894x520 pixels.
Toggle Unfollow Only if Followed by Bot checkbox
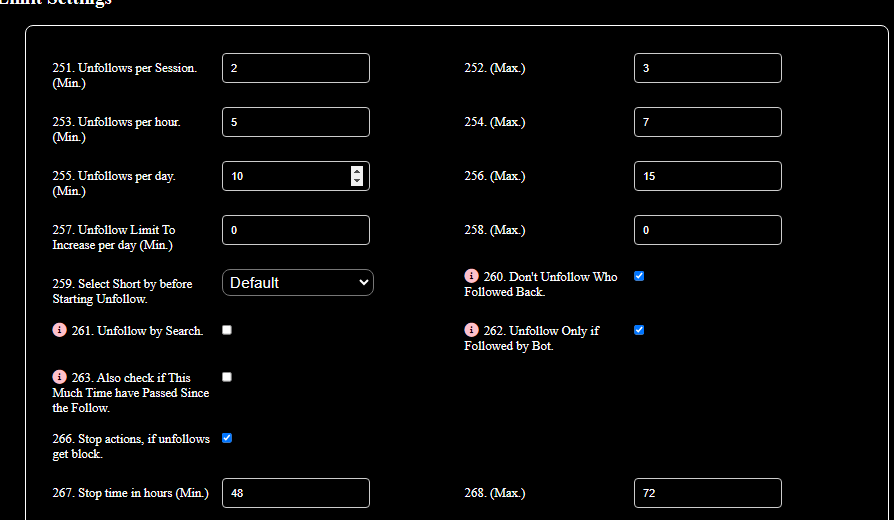[639, 330]
